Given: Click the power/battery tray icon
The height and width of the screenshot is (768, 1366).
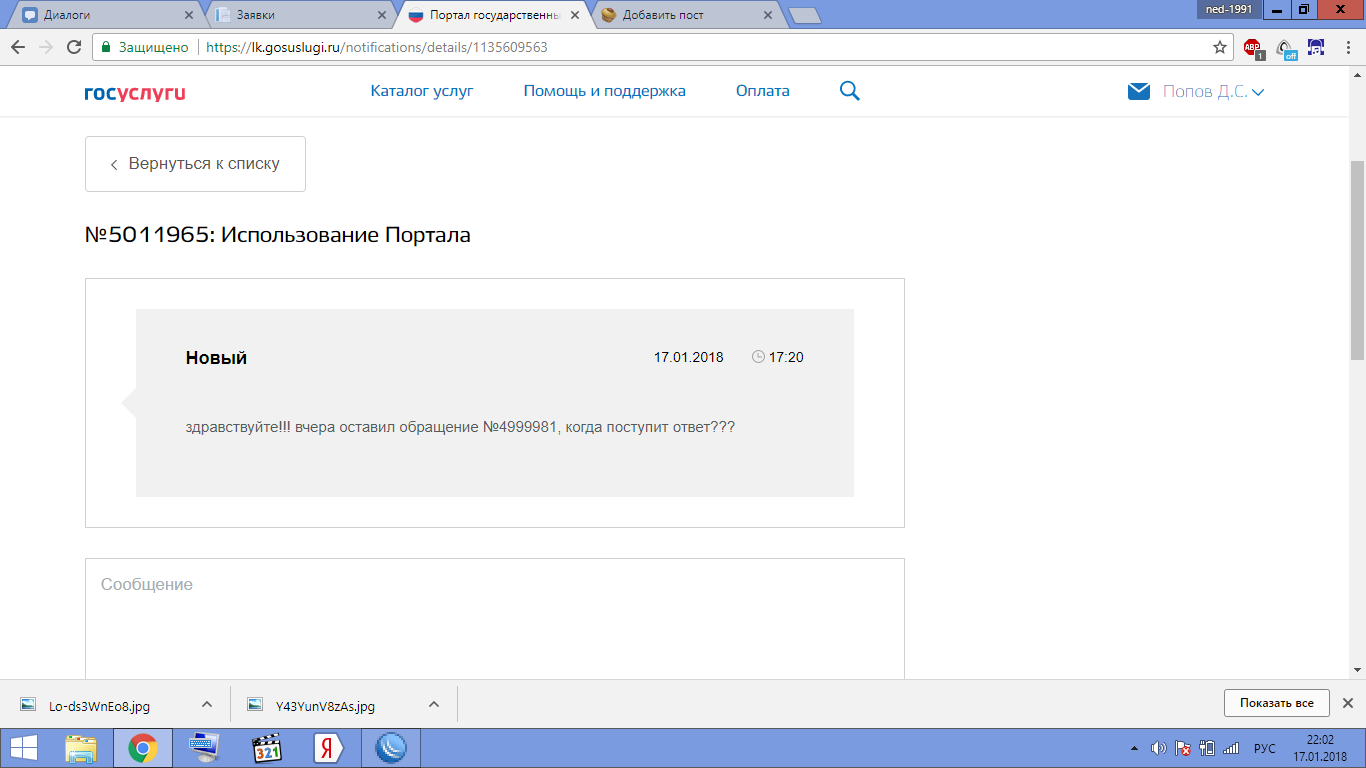Looking at the screenshot, I should [1207, 748].
